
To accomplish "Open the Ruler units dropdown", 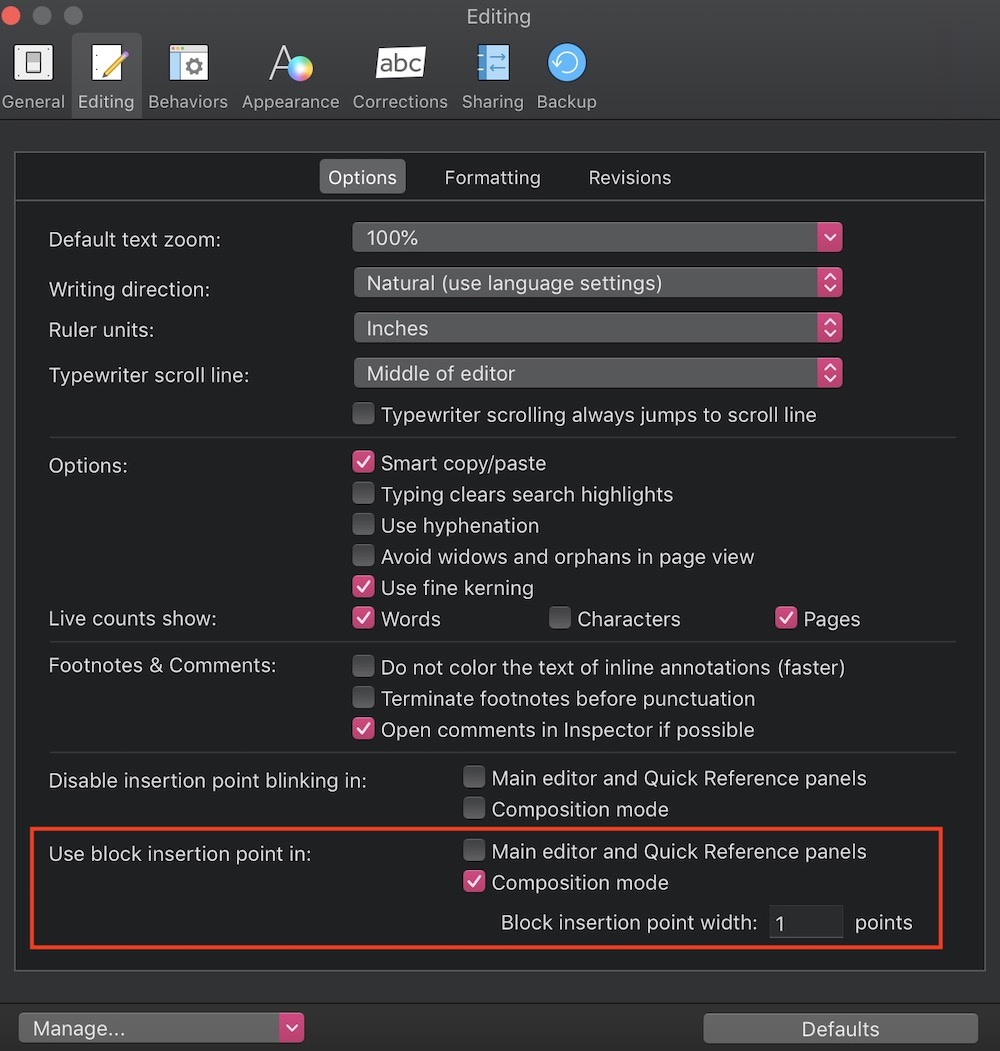I will click(x=597, y=328).
